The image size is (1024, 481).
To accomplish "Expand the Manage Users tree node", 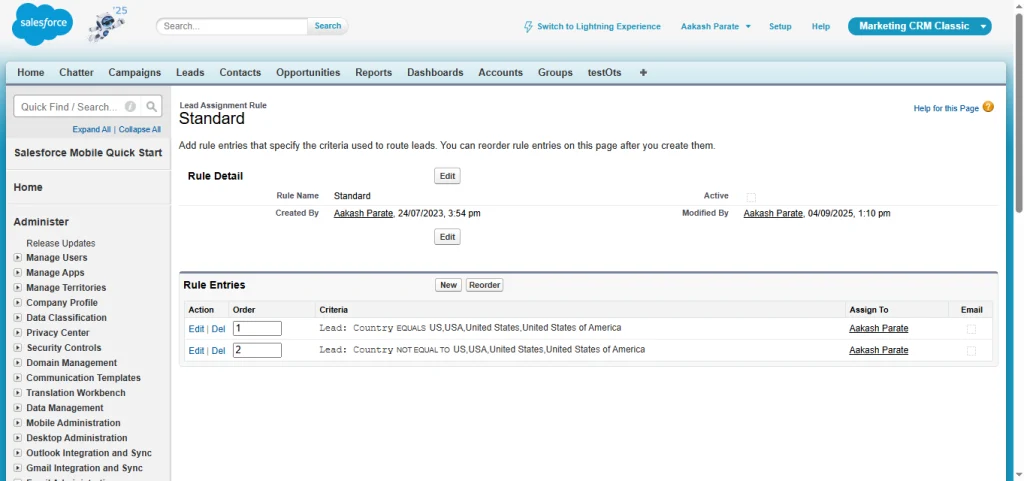I will pyautogui.click(x=18, y=258).
